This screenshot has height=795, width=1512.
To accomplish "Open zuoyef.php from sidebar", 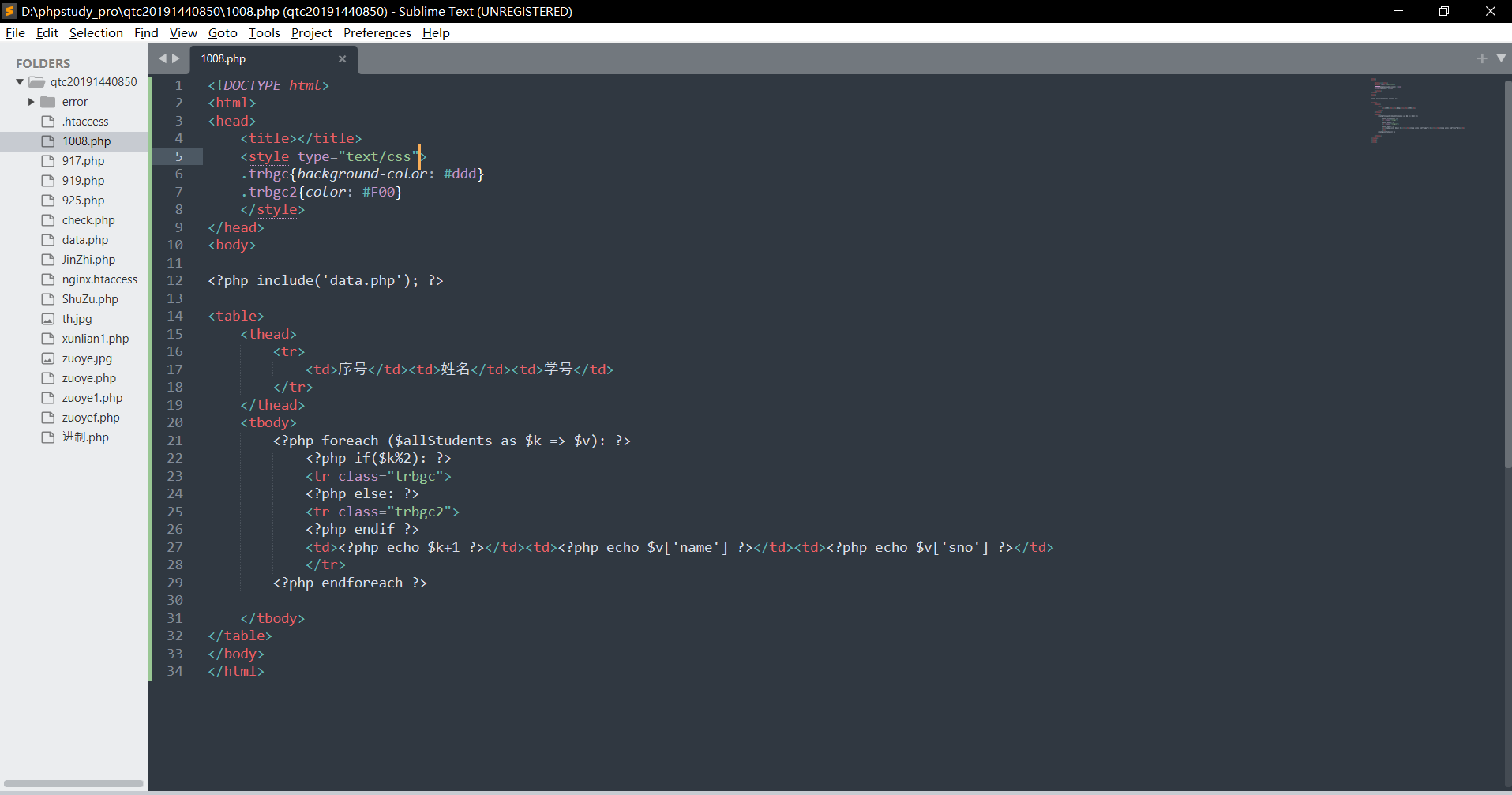I will (91, 418).
